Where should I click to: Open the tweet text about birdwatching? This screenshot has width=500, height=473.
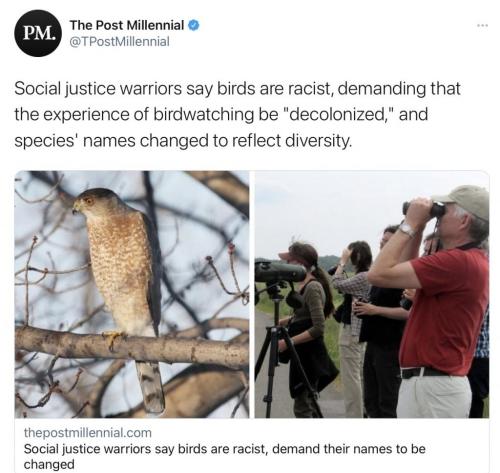pos(237,114)
